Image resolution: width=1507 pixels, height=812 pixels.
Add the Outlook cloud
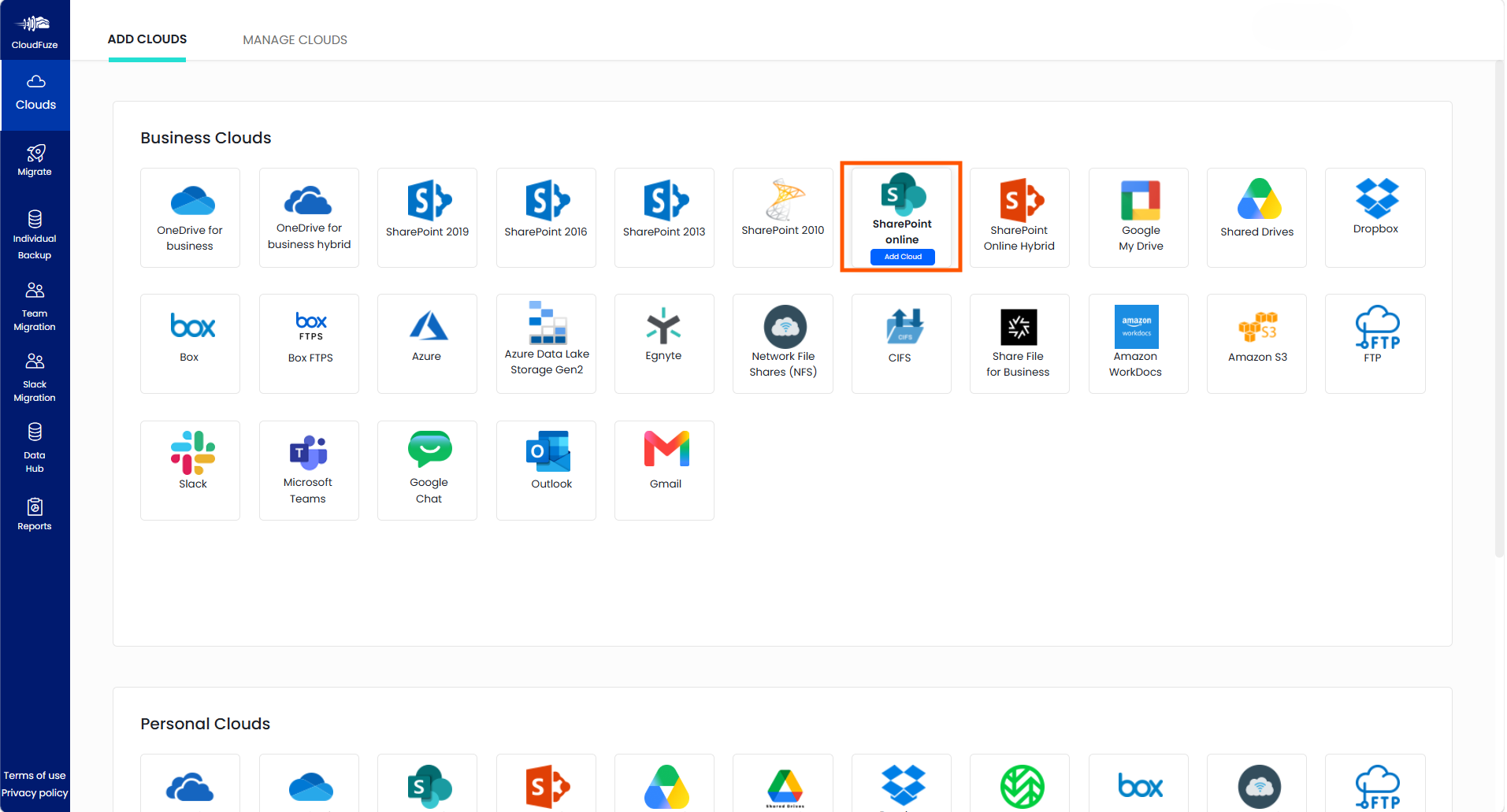click(546, 470)
